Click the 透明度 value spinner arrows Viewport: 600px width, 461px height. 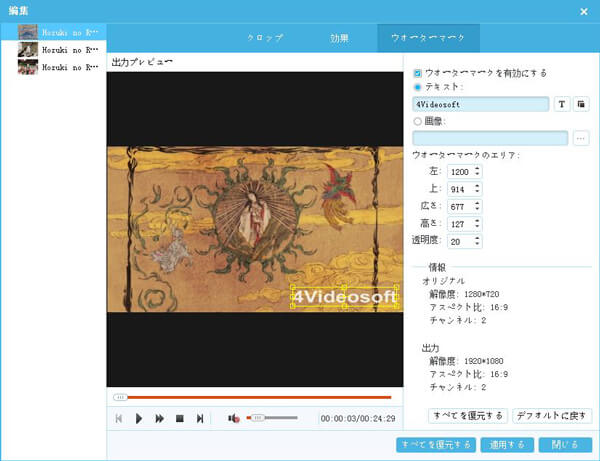click(477, 242)
